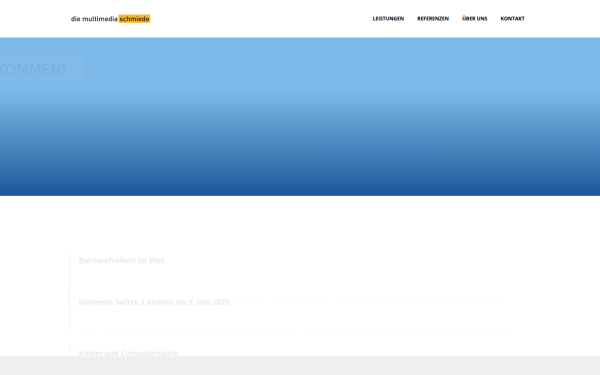
Task: Select the Über uns menu item
Action: (474, 18)
